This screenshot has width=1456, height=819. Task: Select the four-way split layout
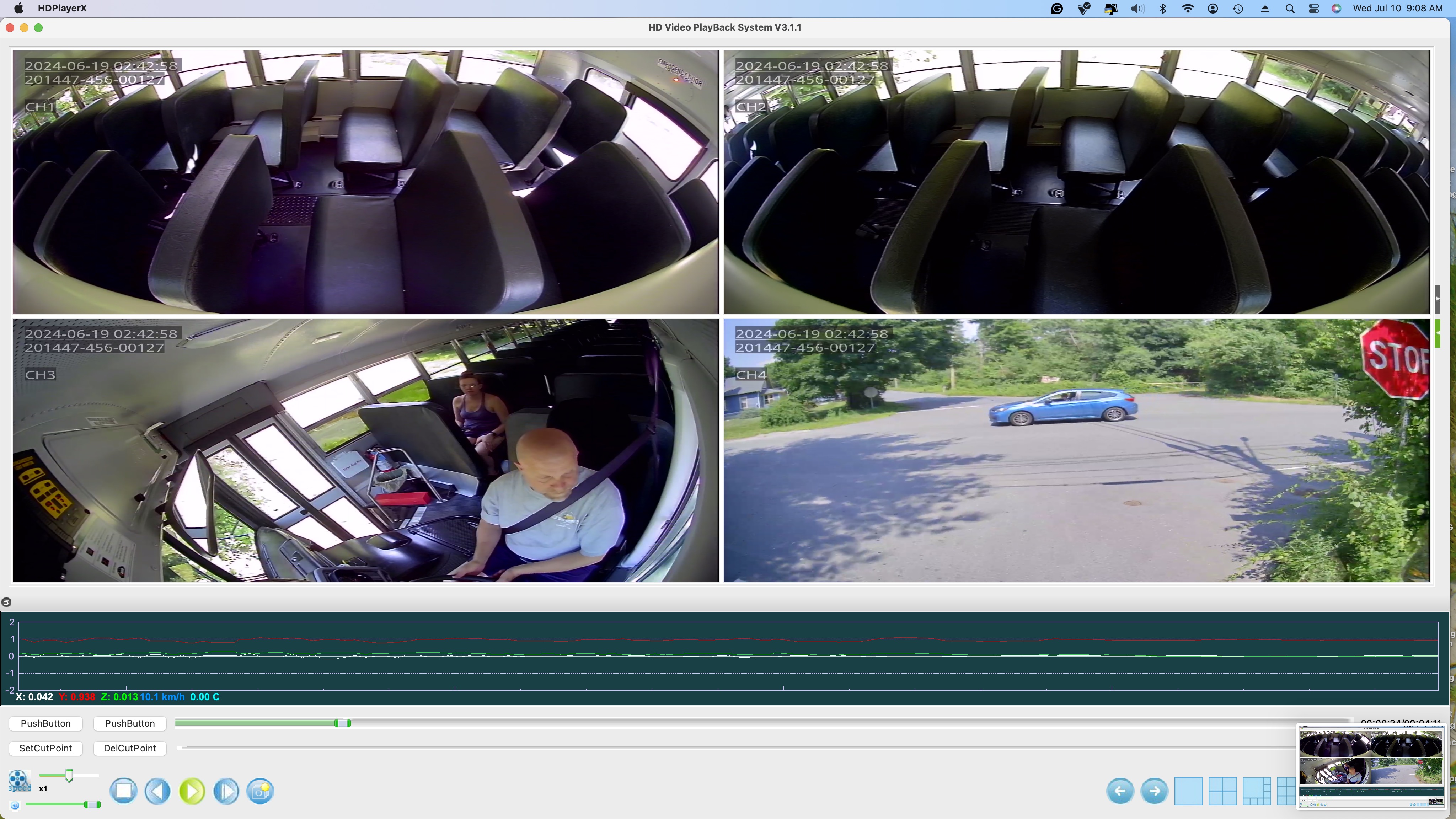1222,791
